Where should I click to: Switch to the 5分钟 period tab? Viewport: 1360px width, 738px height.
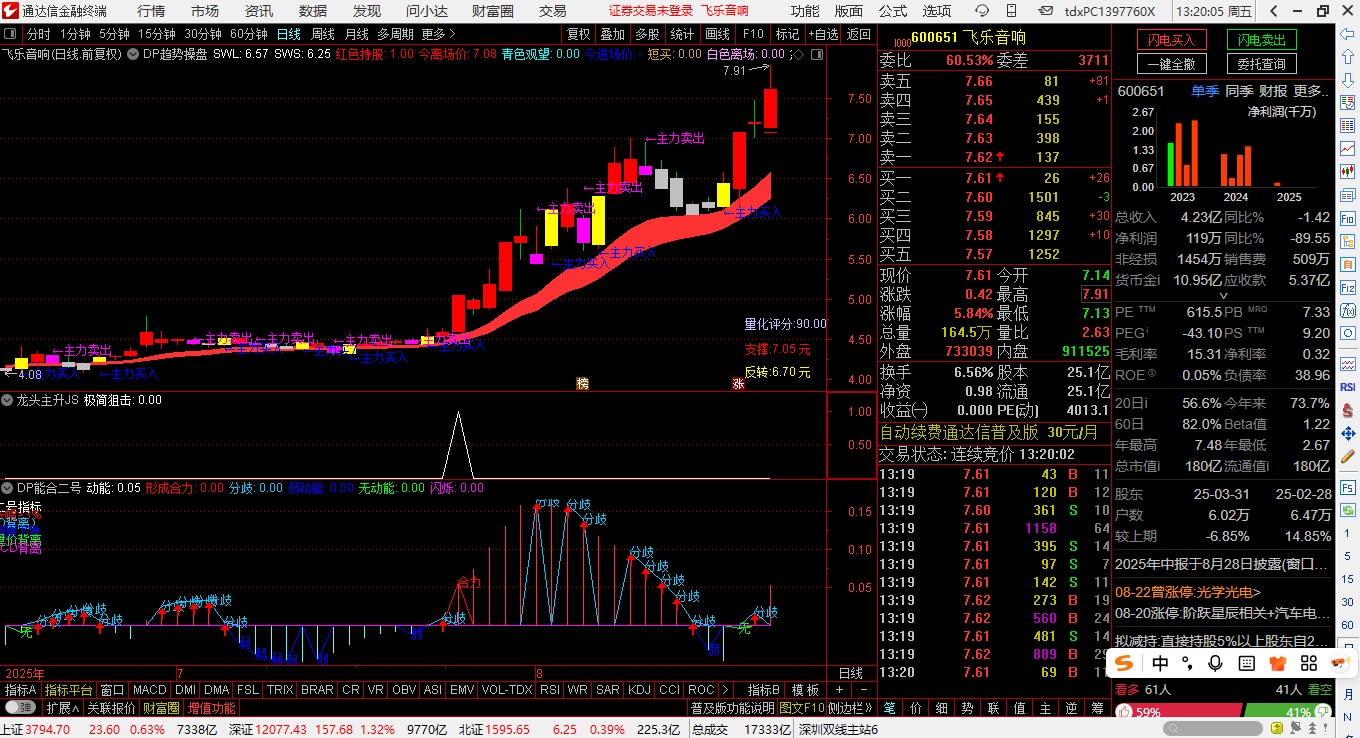pyautogui.click(x=114, y=34)
